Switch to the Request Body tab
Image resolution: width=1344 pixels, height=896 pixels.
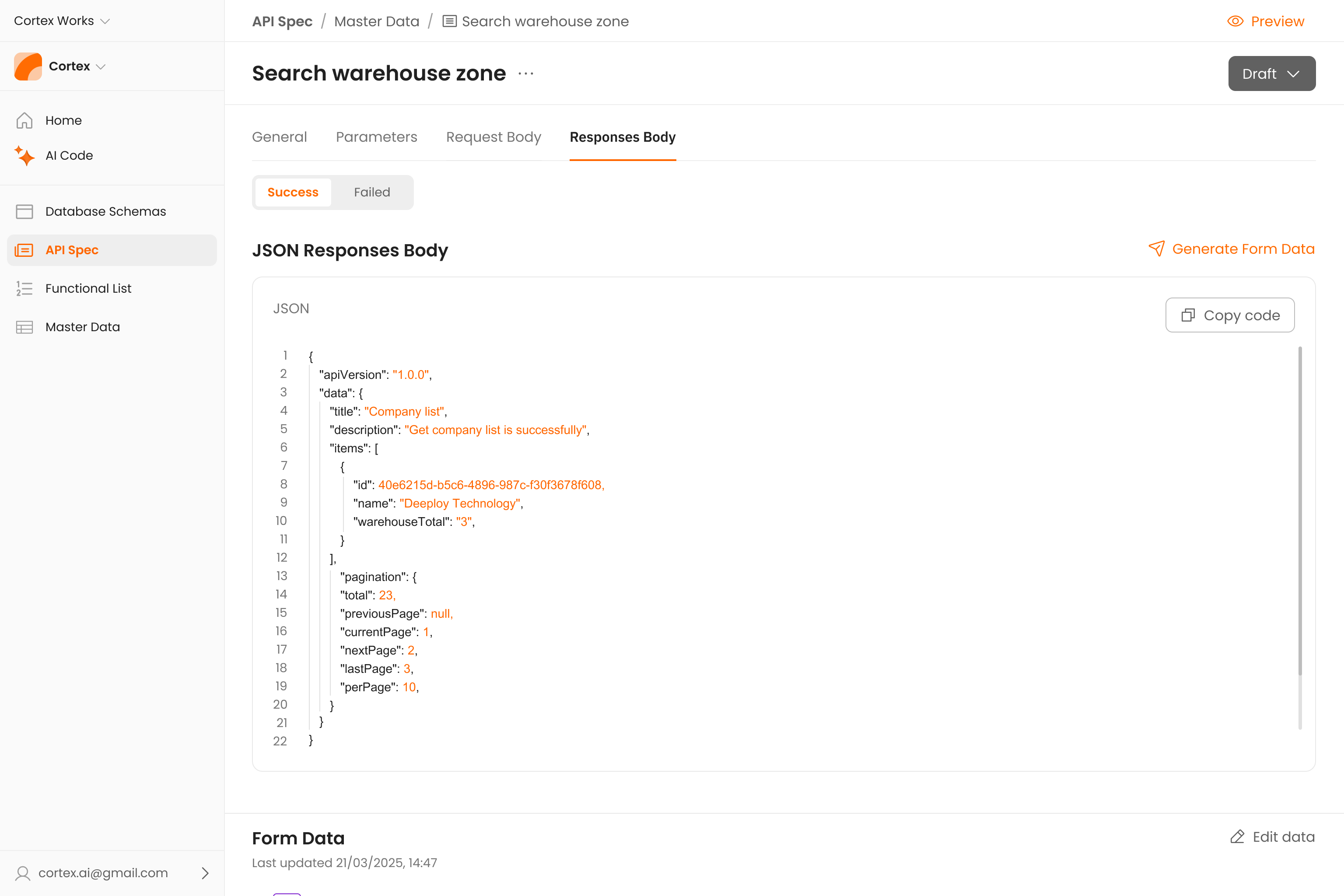pyautogui.click(x=493, y=137)
